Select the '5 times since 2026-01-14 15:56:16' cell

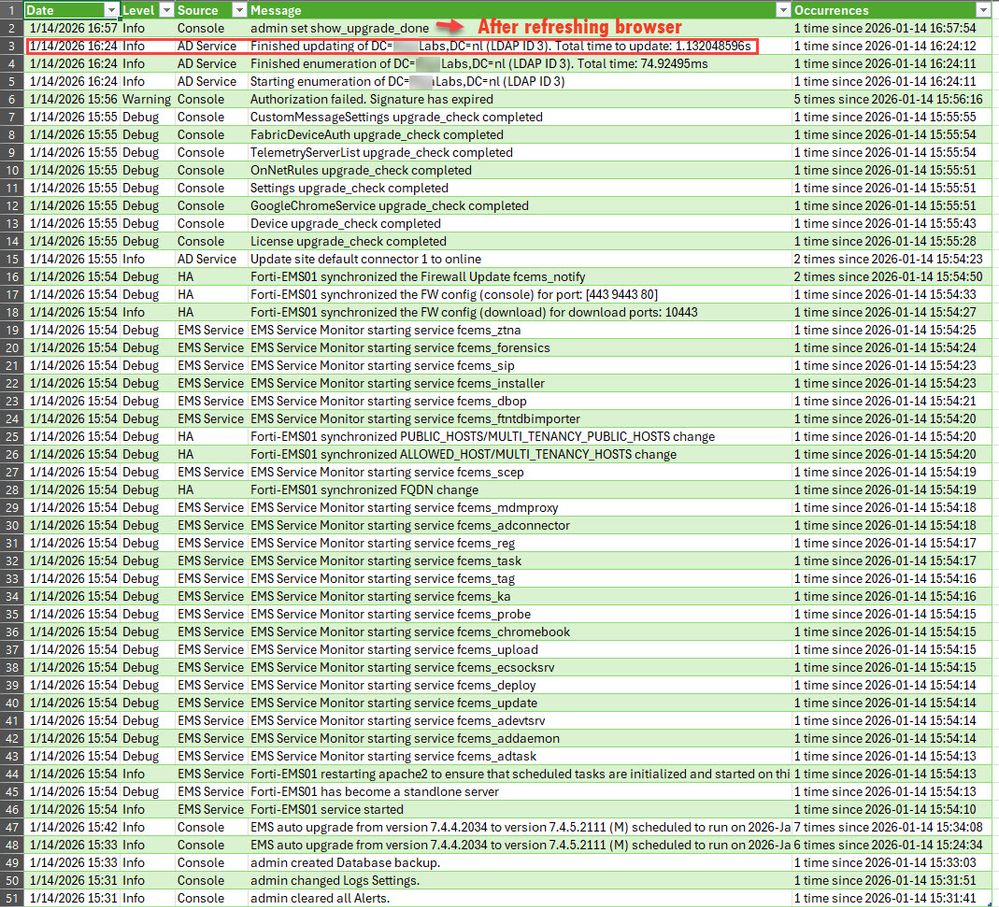pos(880,99)
